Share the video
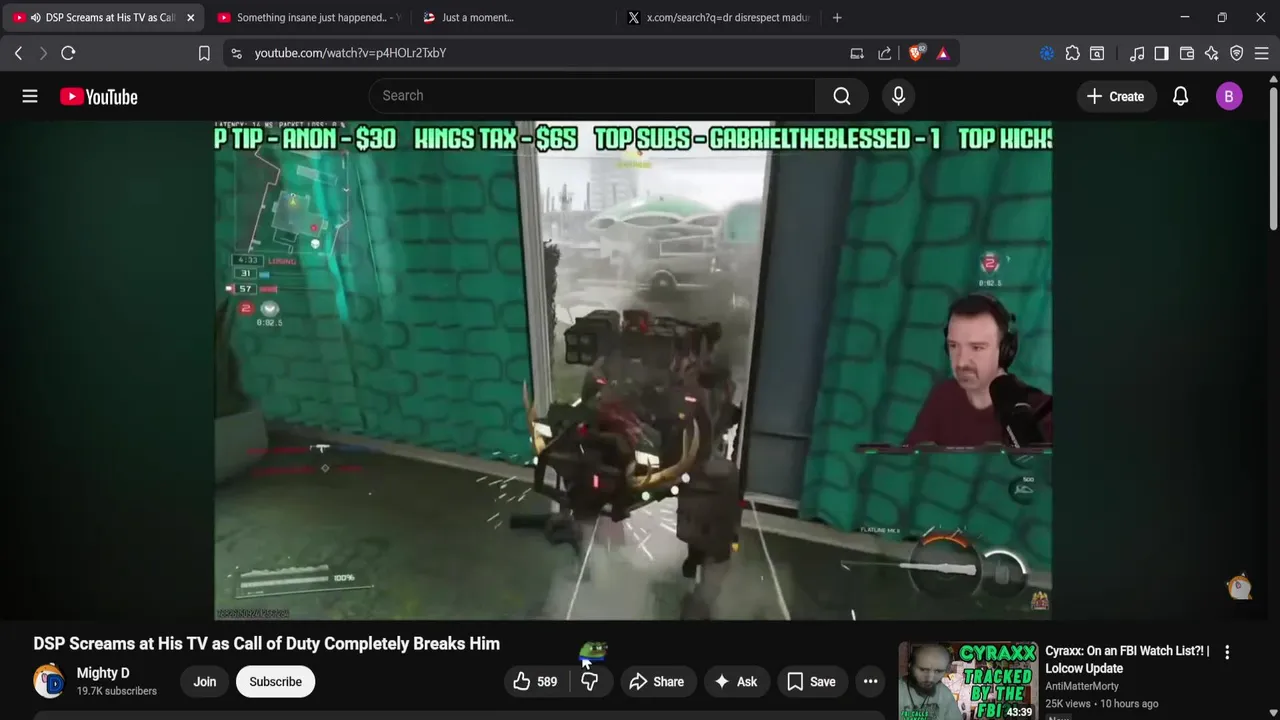1280x720 pixels. pos(657,682)
